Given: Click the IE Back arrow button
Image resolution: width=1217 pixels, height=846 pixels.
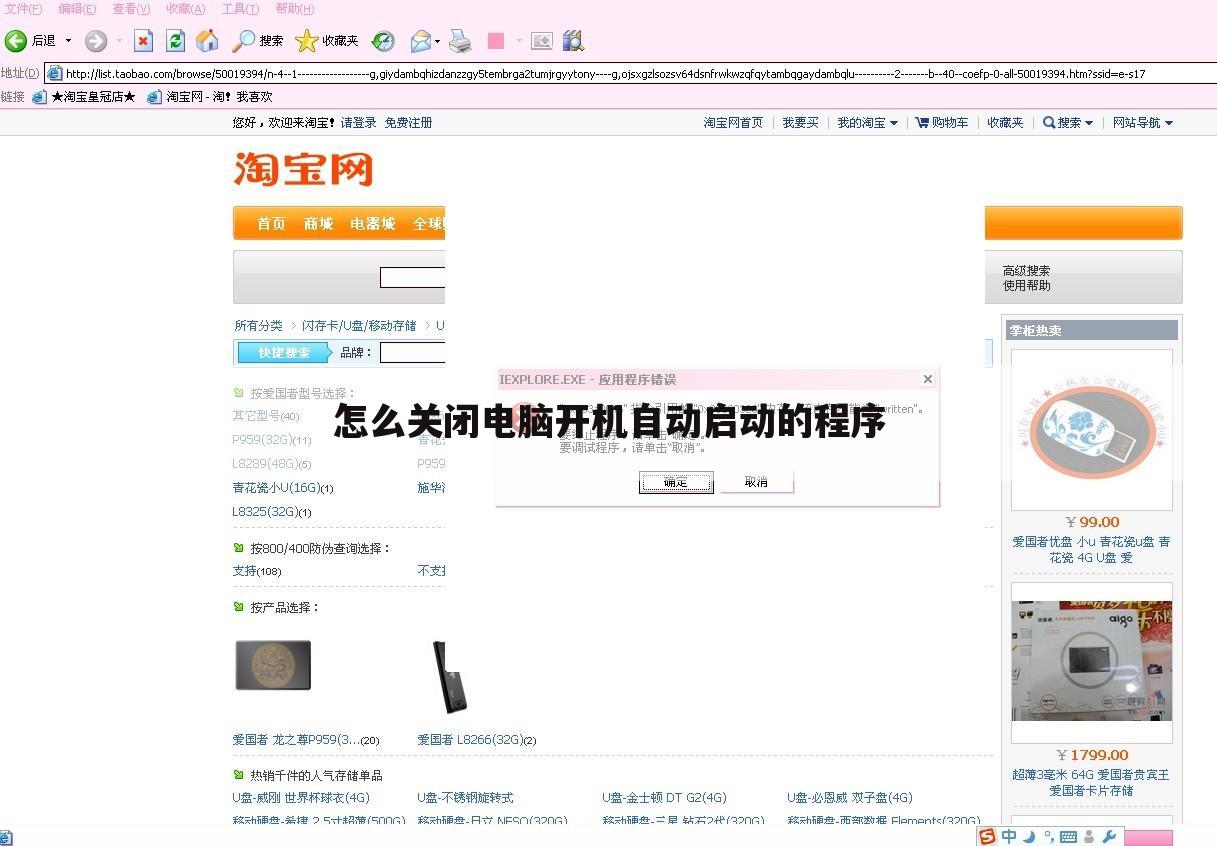Looking at the screenshot, I should [x=16, y=41].
